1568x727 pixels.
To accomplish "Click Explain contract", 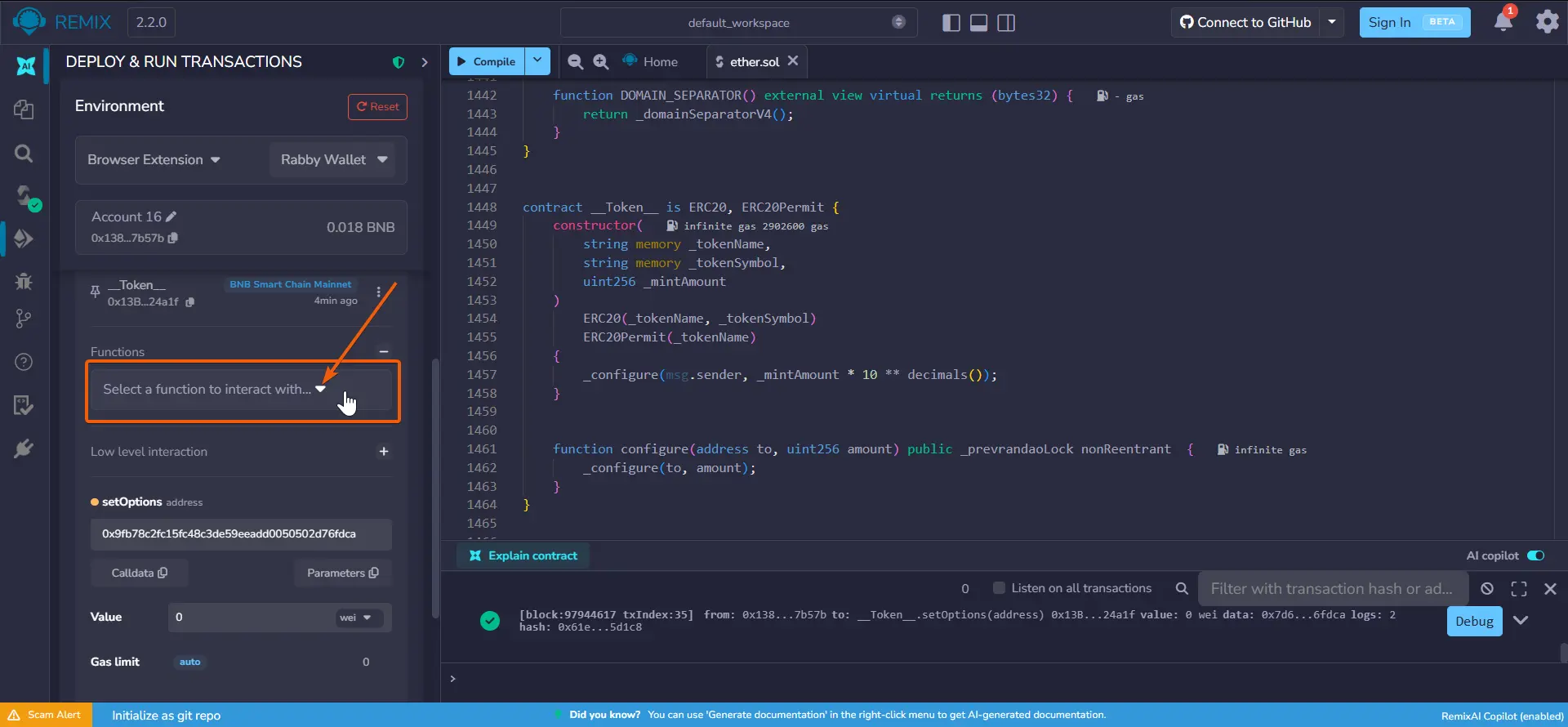I will pos(523,555).
